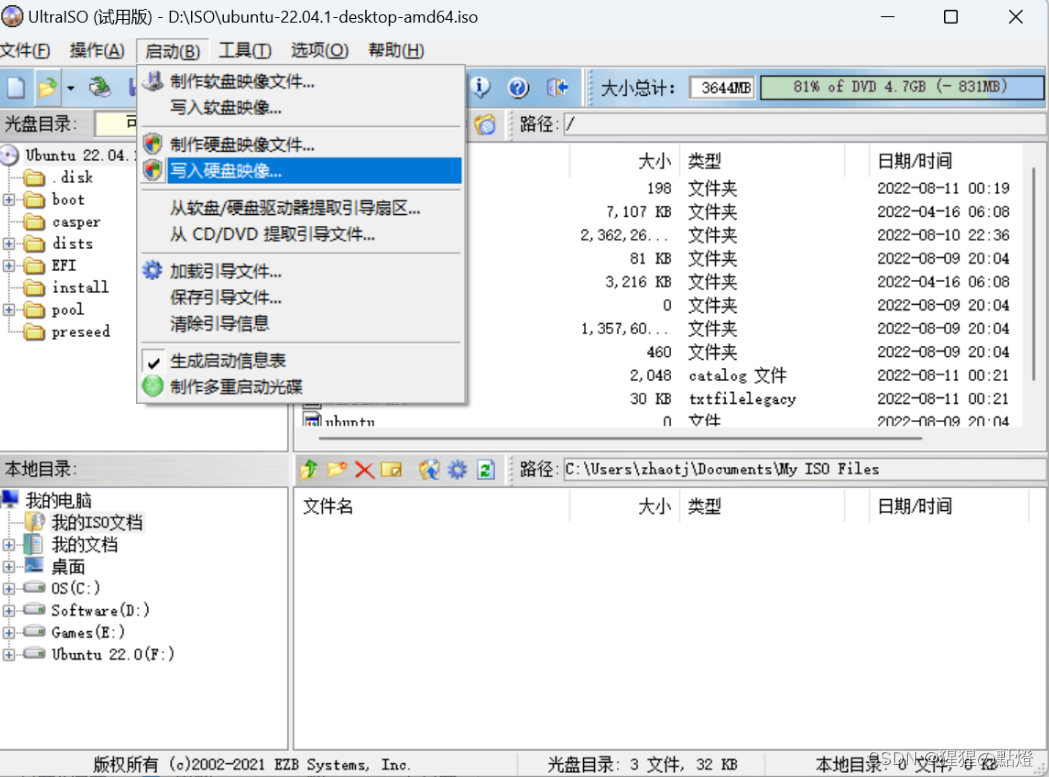1049x777 pixels.
Task: Choose 保存引导文件... menu entry
Action: [301, 297]
